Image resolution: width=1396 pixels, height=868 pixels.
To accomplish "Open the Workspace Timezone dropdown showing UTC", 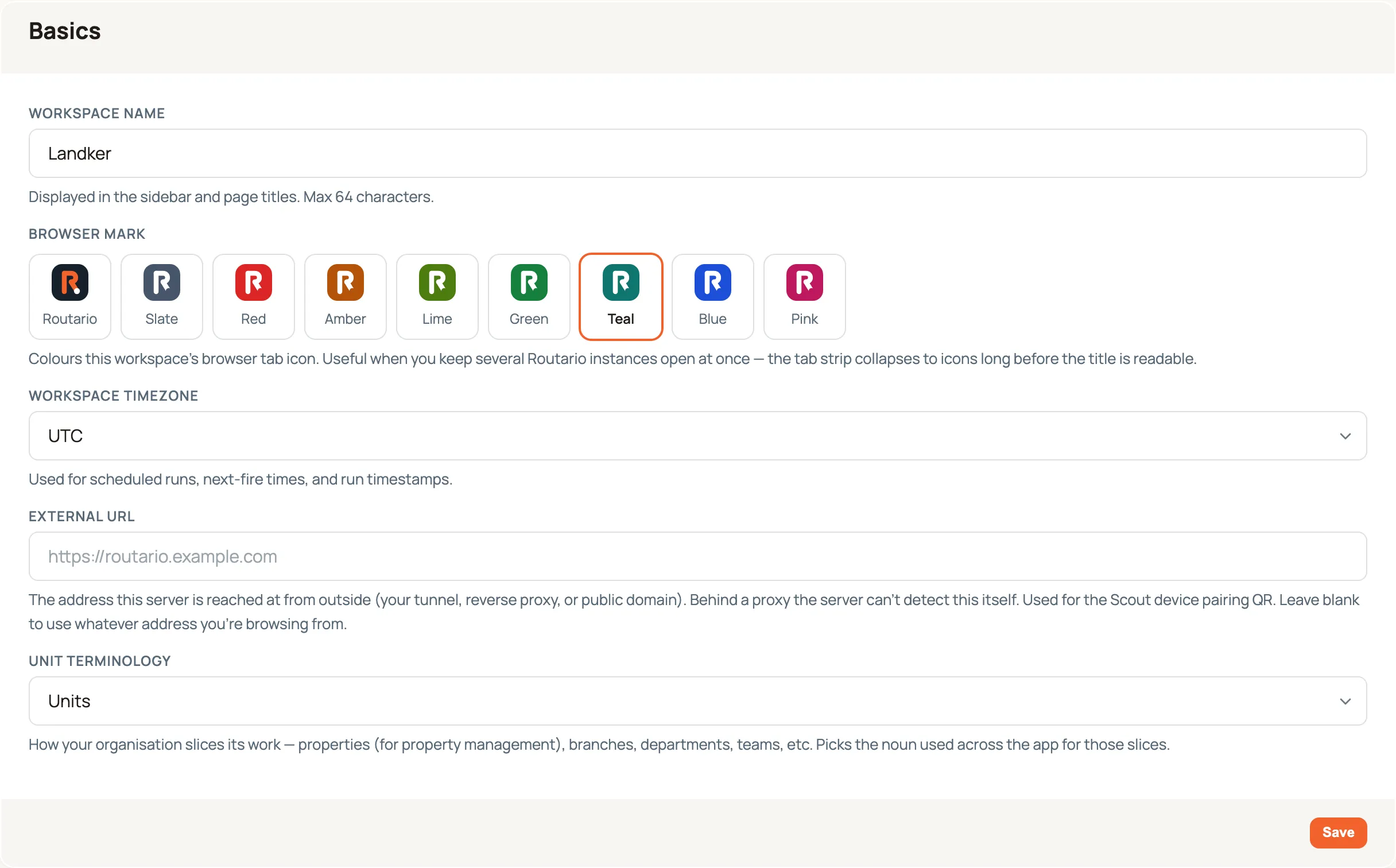I will [x=698, y=436].
